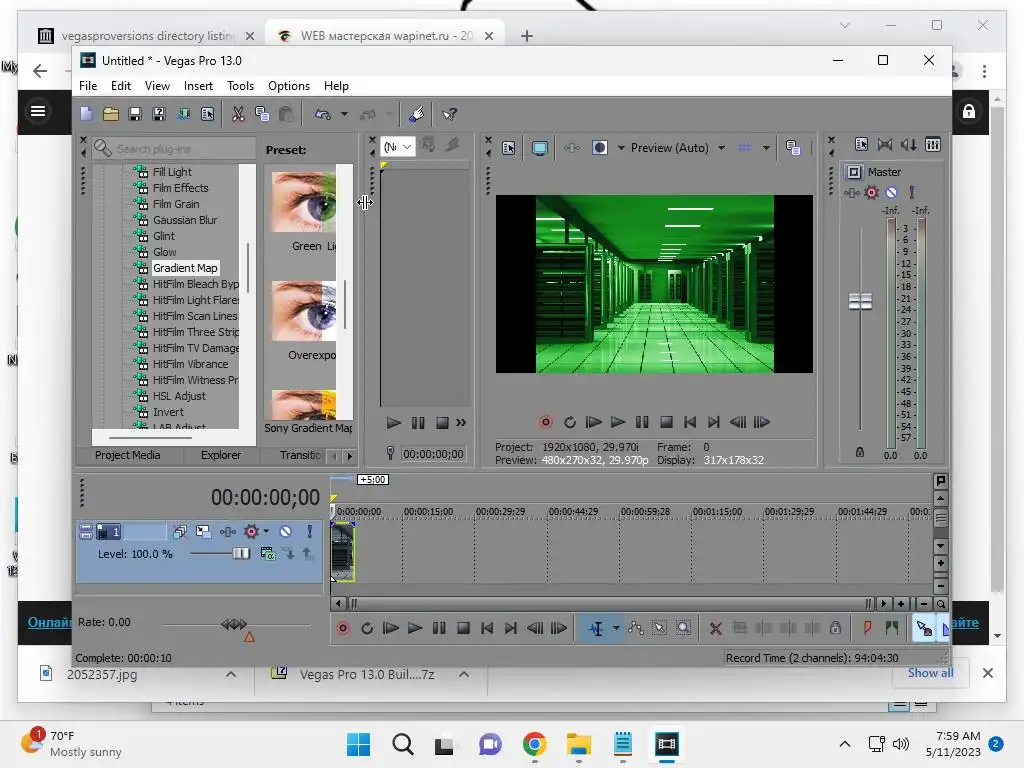Click the Save disk icon in toolbar
This screenshot has width=1024, height=768.
(135, 114)
